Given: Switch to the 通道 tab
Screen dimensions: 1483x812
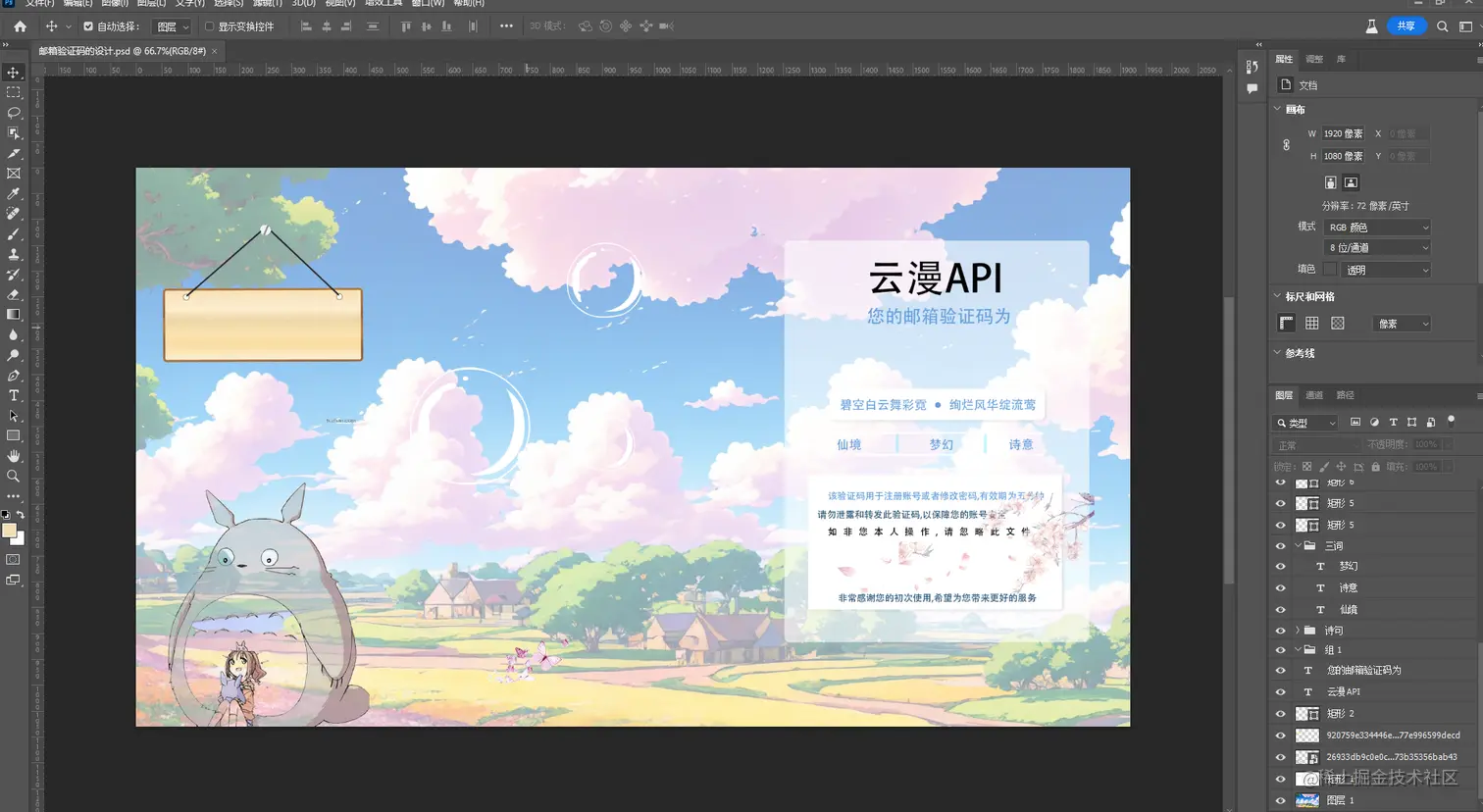Looking at the screenshot, I should coord(1314,395).
